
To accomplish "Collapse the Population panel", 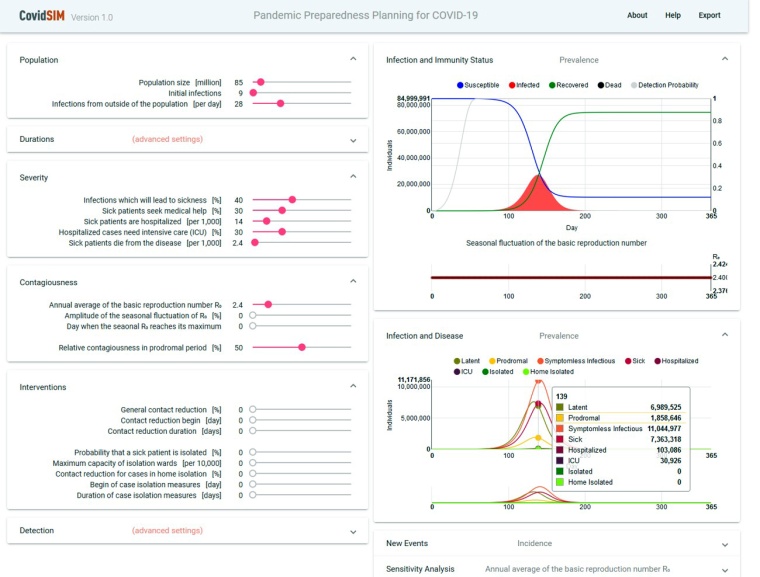I will 352,60.
